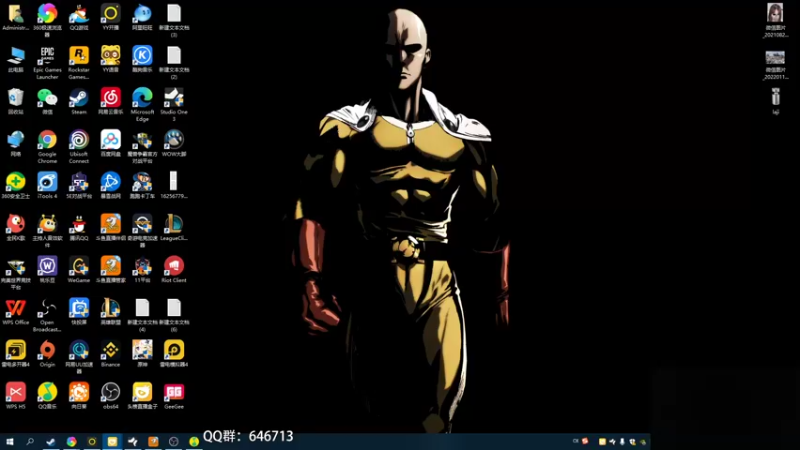Select the active yellow app in taskbar

click(112, 442)
